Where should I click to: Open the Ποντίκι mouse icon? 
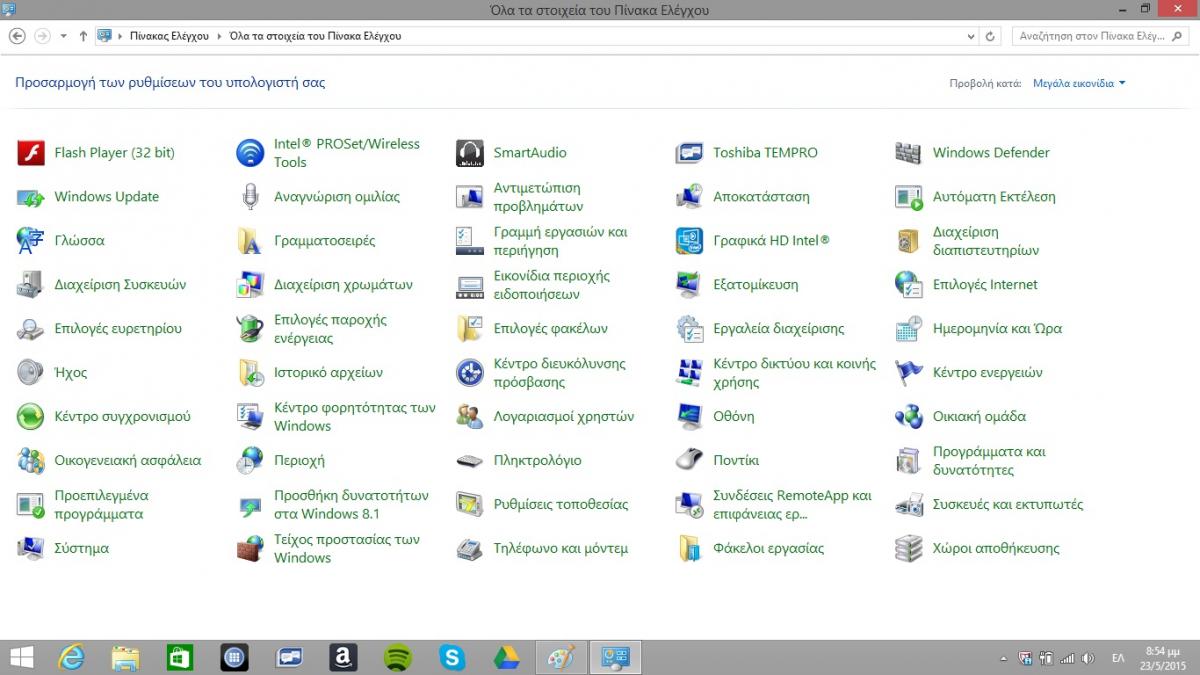pos(690,461)
